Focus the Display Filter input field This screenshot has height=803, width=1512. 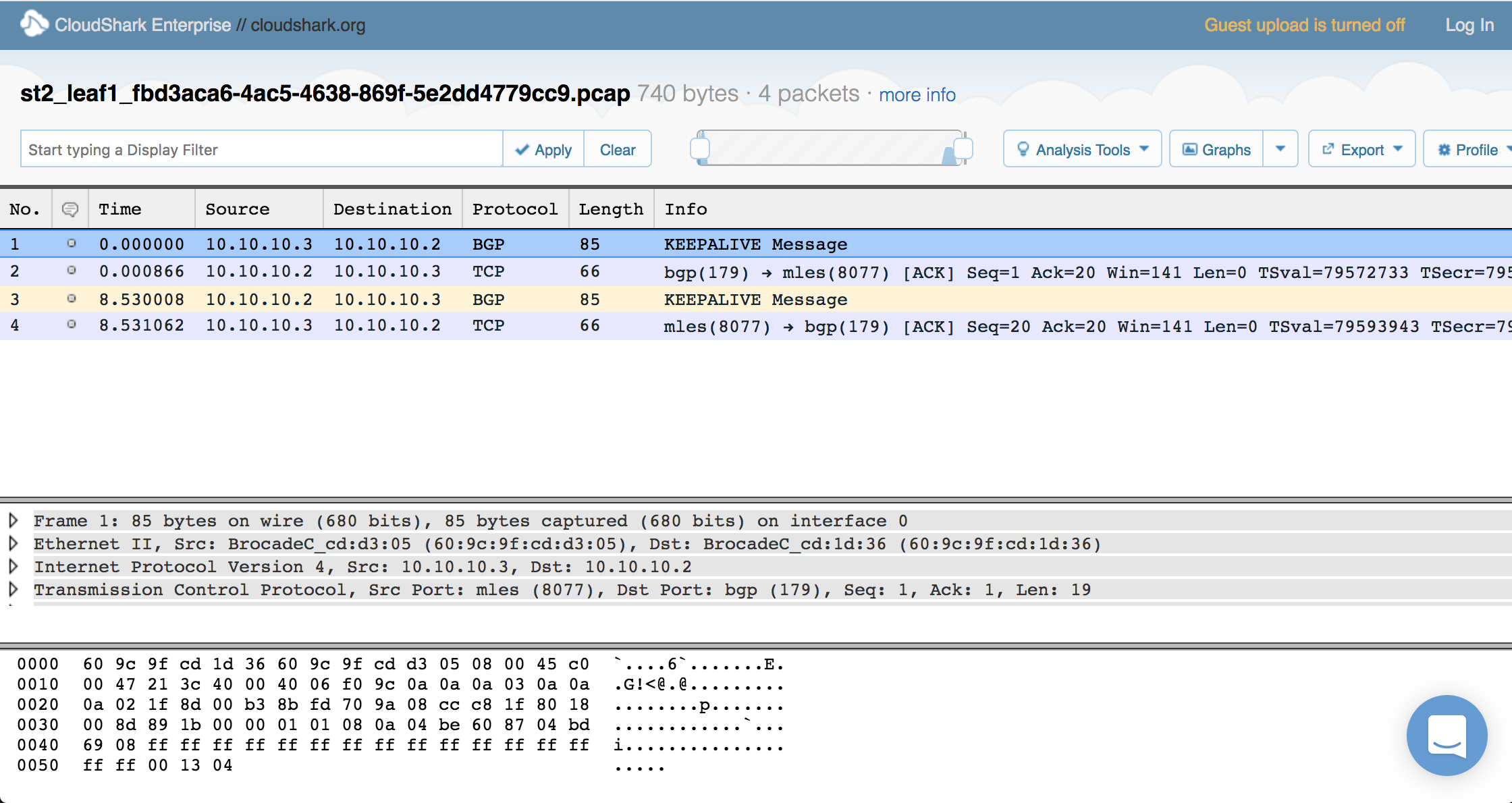point(262,149)
